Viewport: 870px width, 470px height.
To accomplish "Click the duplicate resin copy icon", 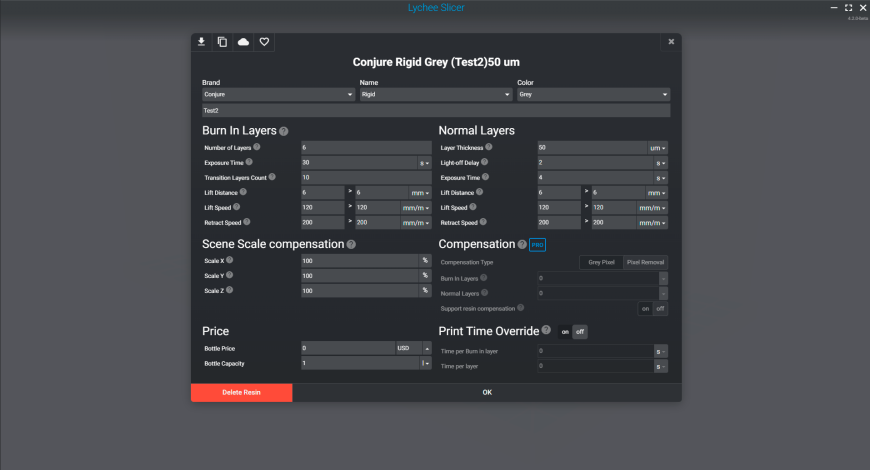I will [x=222, y=42].
